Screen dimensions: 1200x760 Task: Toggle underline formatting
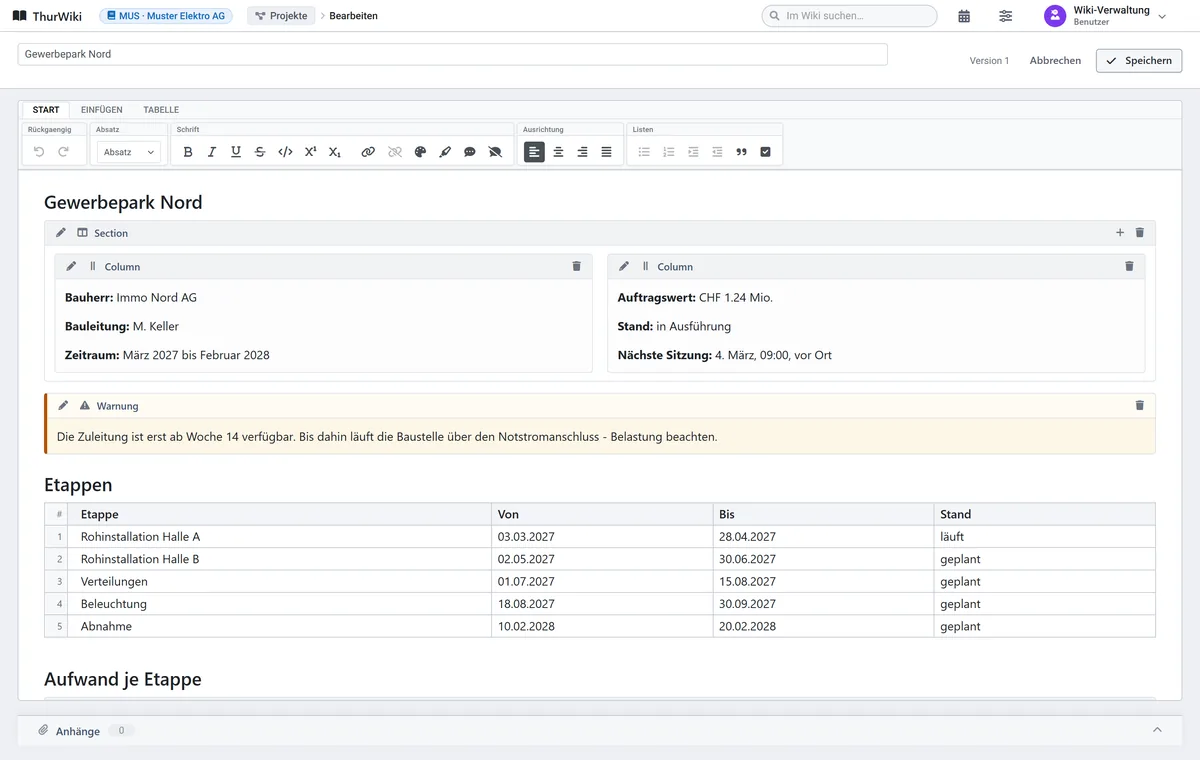coord(236,152)
